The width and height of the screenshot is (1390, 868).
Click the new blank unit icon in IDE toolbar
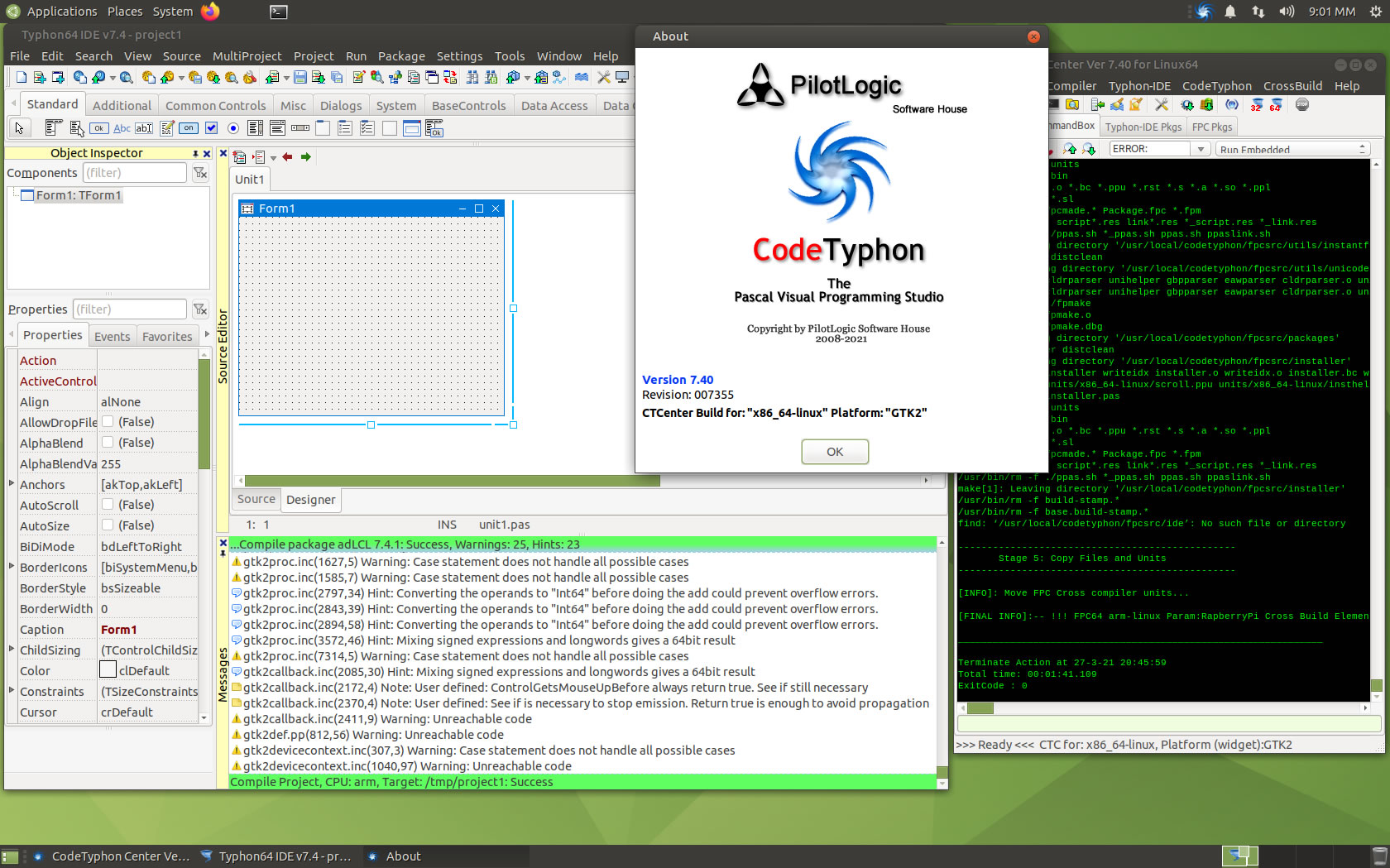pyautogui.click(x=22, y=77)
